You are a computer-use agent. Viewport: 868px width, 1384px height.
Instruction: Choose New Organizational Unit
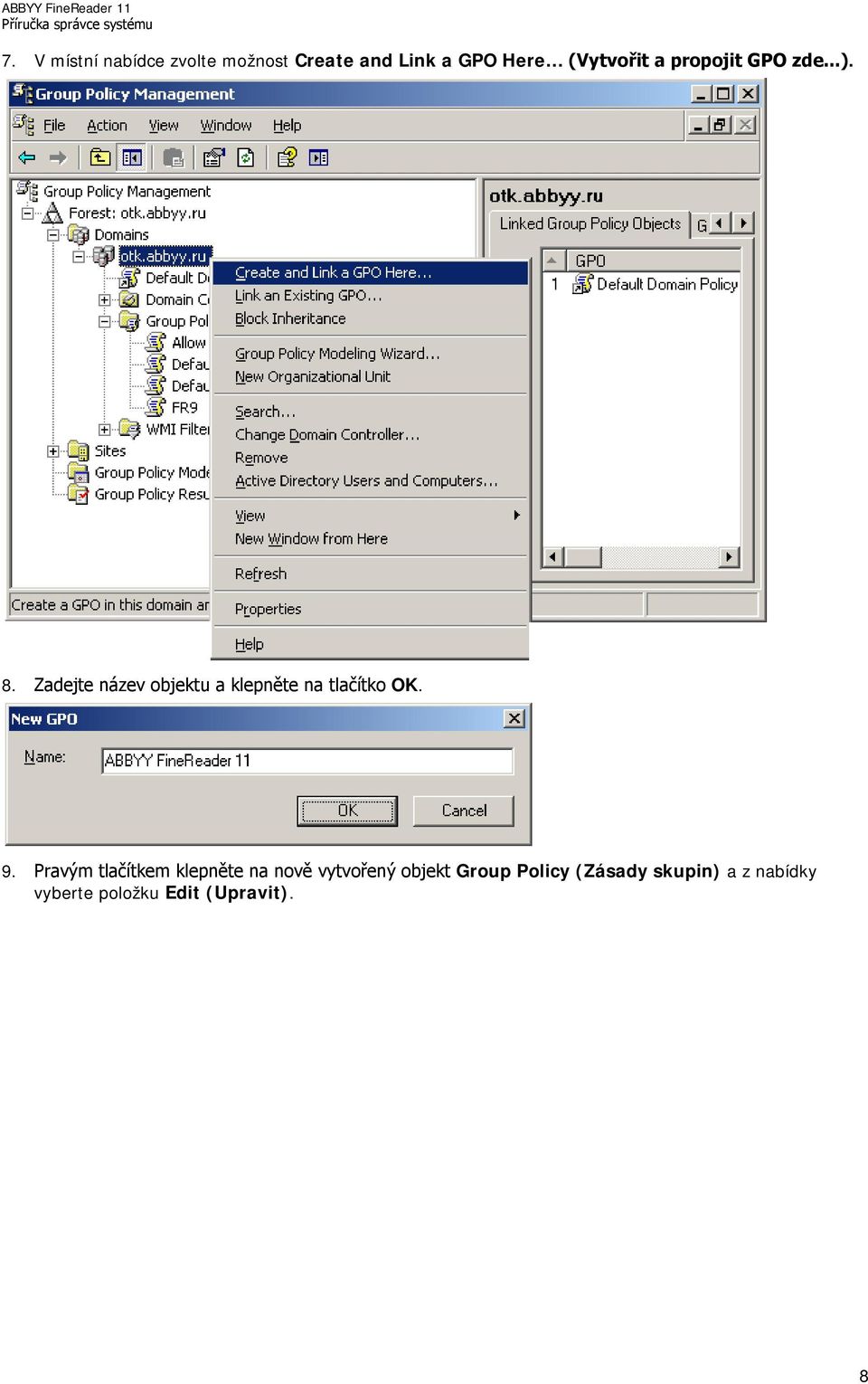pos(370,376)
